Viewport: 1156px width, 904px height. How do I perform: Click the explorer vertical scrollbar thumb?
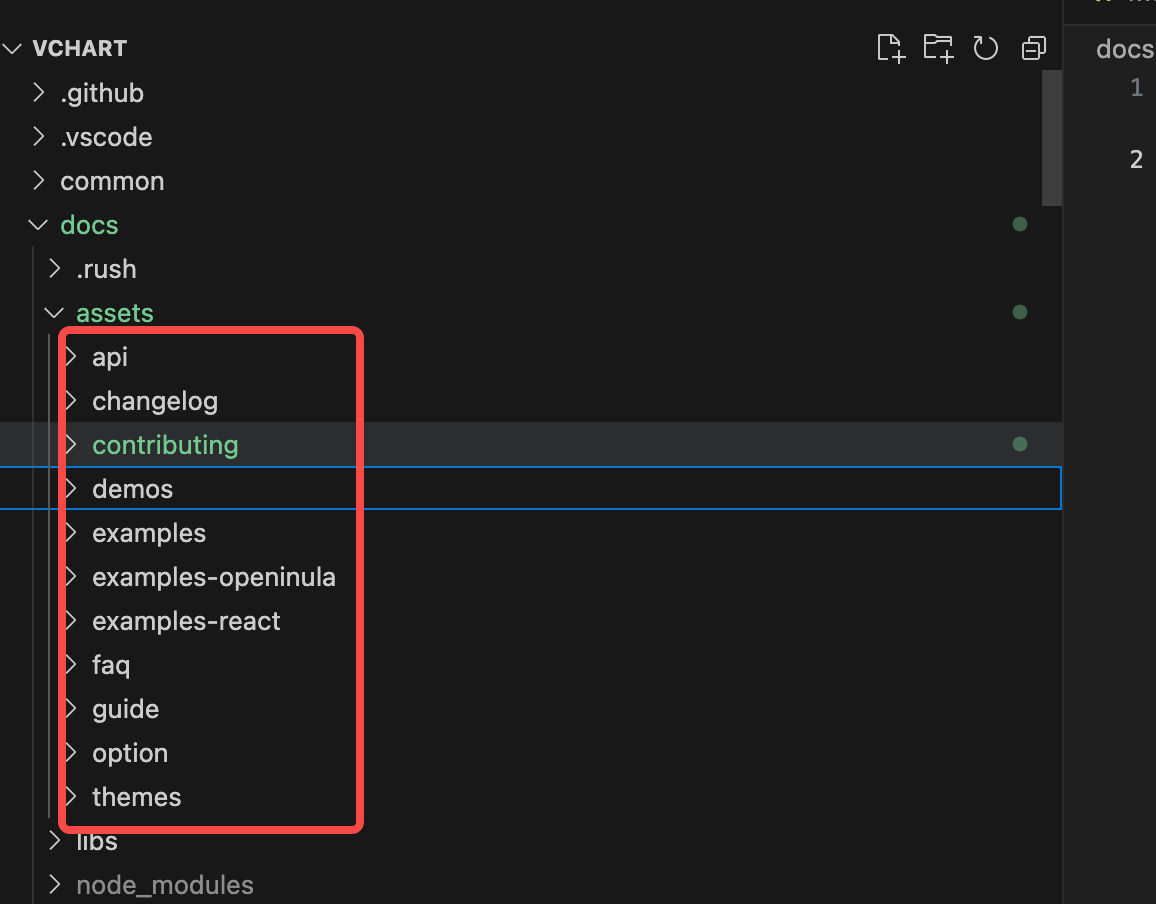pyautogui.click(x=1051, y=138)
